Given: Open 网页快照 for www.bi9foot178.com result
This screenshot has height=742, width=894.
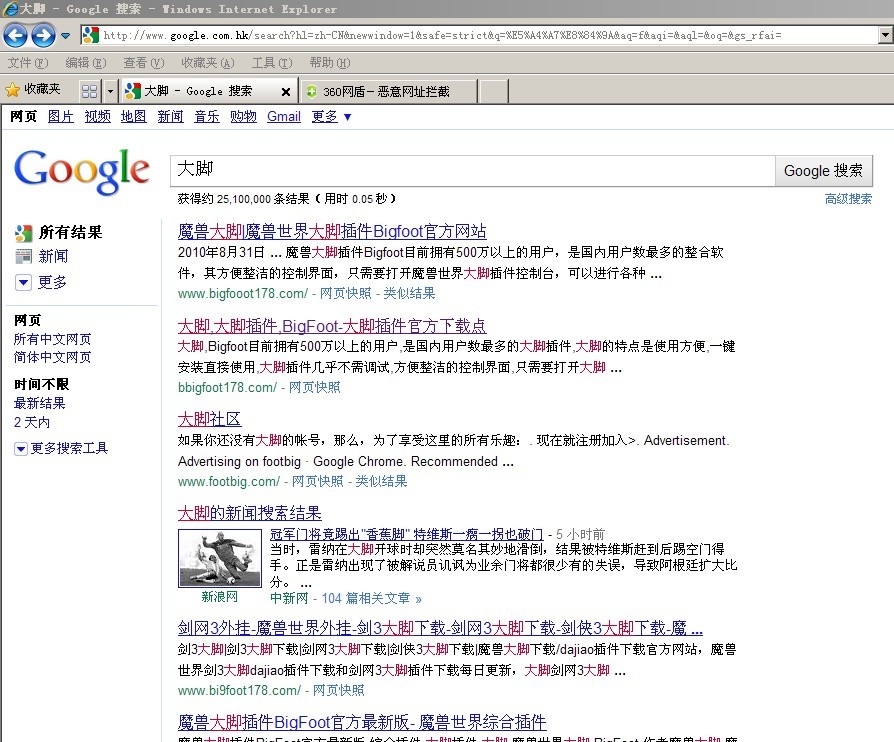Looking at the screenshot, I should pos(338,691).
